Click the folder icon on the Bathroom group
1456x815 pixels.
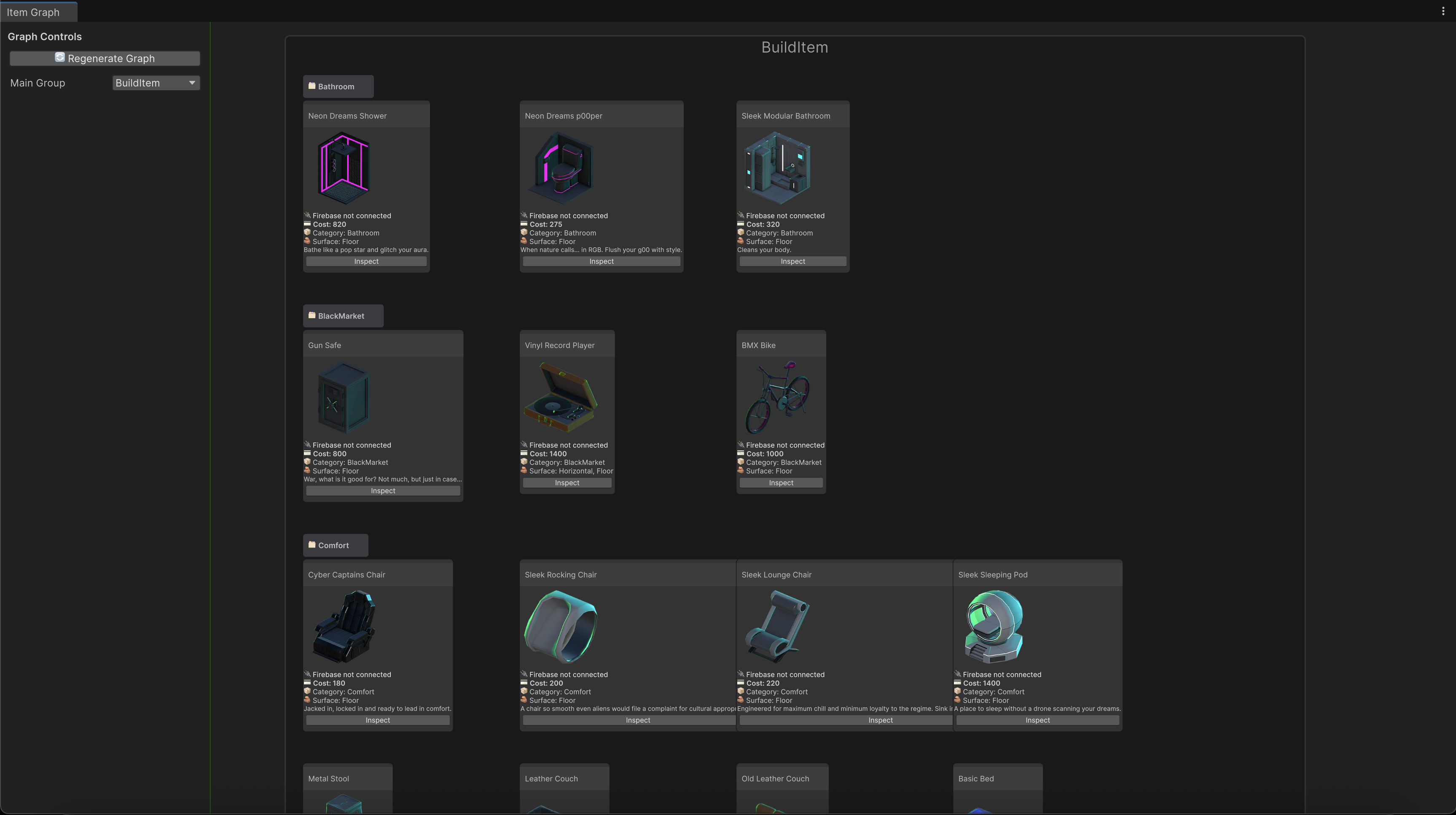coord(312,86)
